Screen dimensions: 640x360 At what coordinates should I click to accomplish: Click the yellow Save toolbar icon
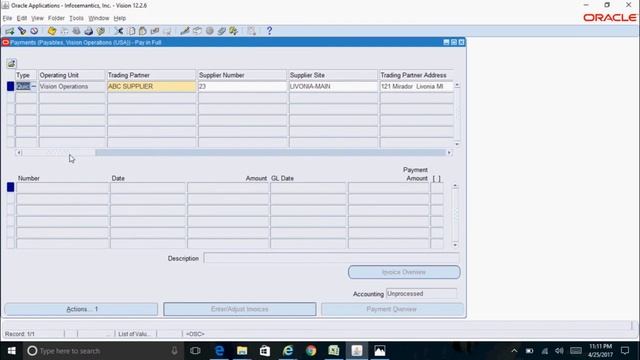tap(52, 31)
